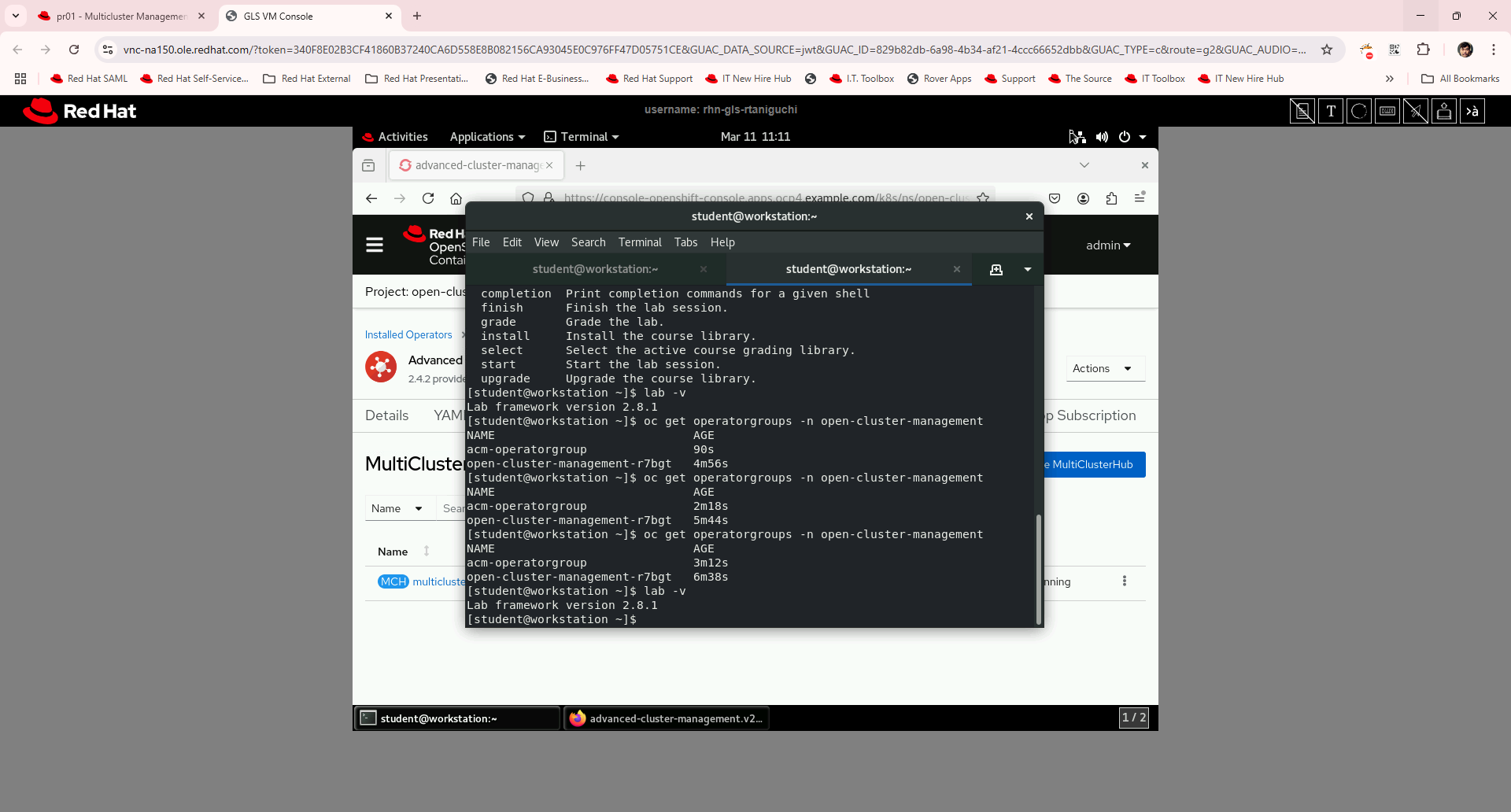This screenshot has height=812, width=1511.
Task: Open the terminal File menu
Action: (481, 242)
